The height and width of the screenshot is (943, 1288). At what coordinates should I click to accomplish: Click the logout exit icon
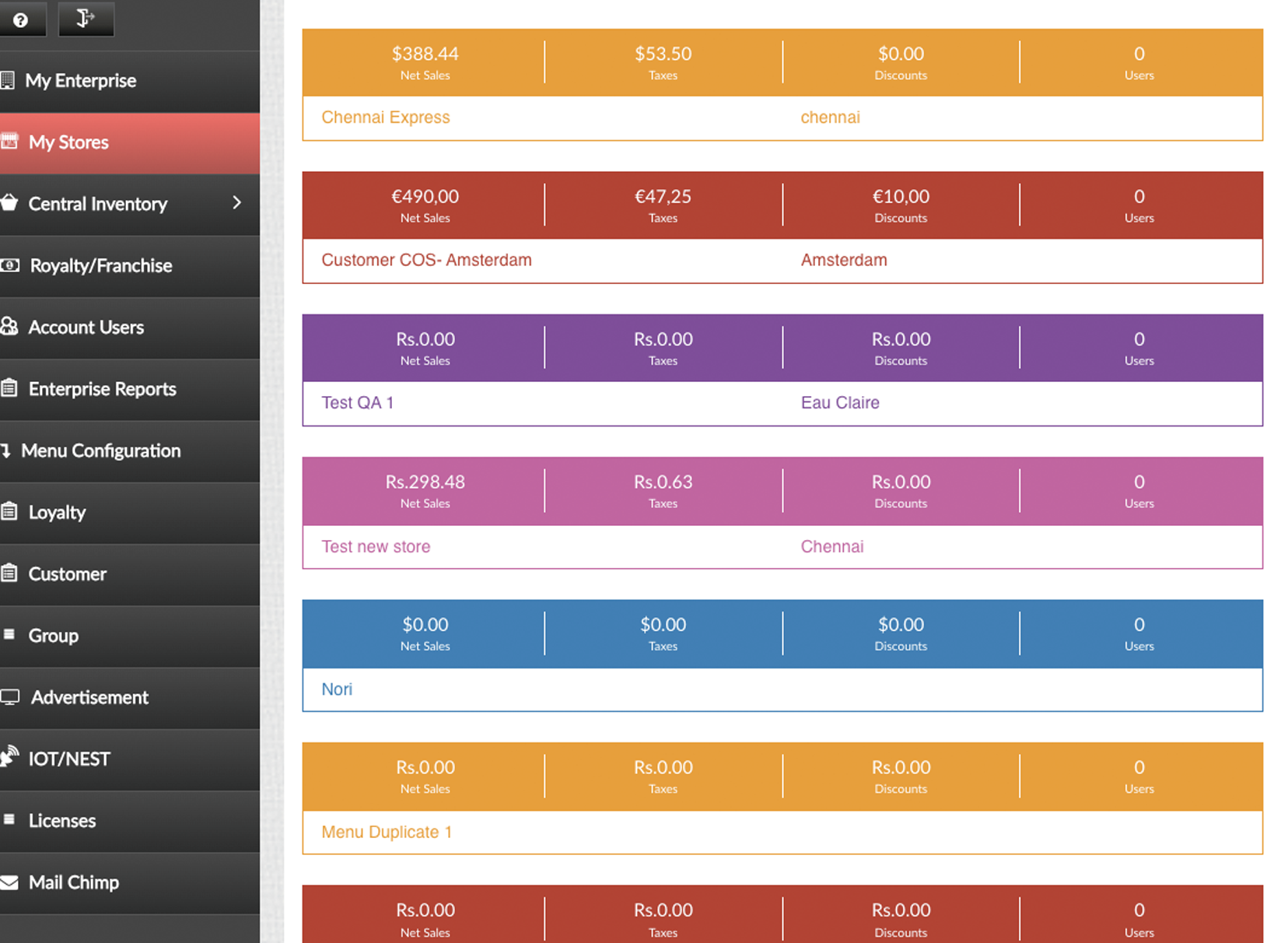click(86, 18)
